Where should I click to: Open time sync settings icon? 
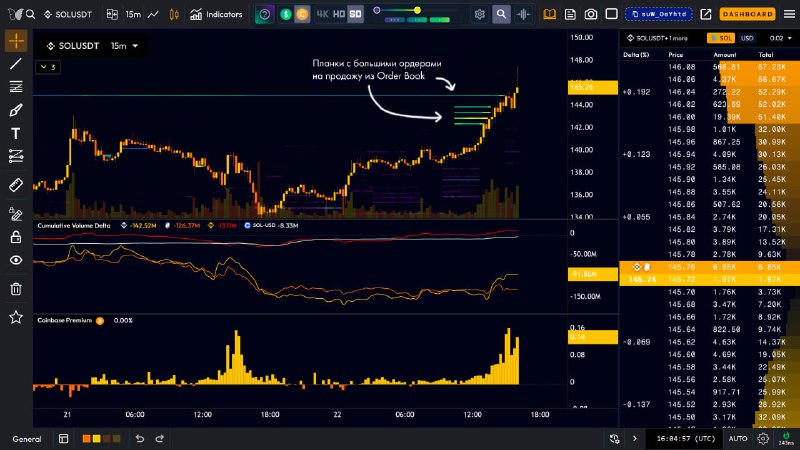point(614,439)
